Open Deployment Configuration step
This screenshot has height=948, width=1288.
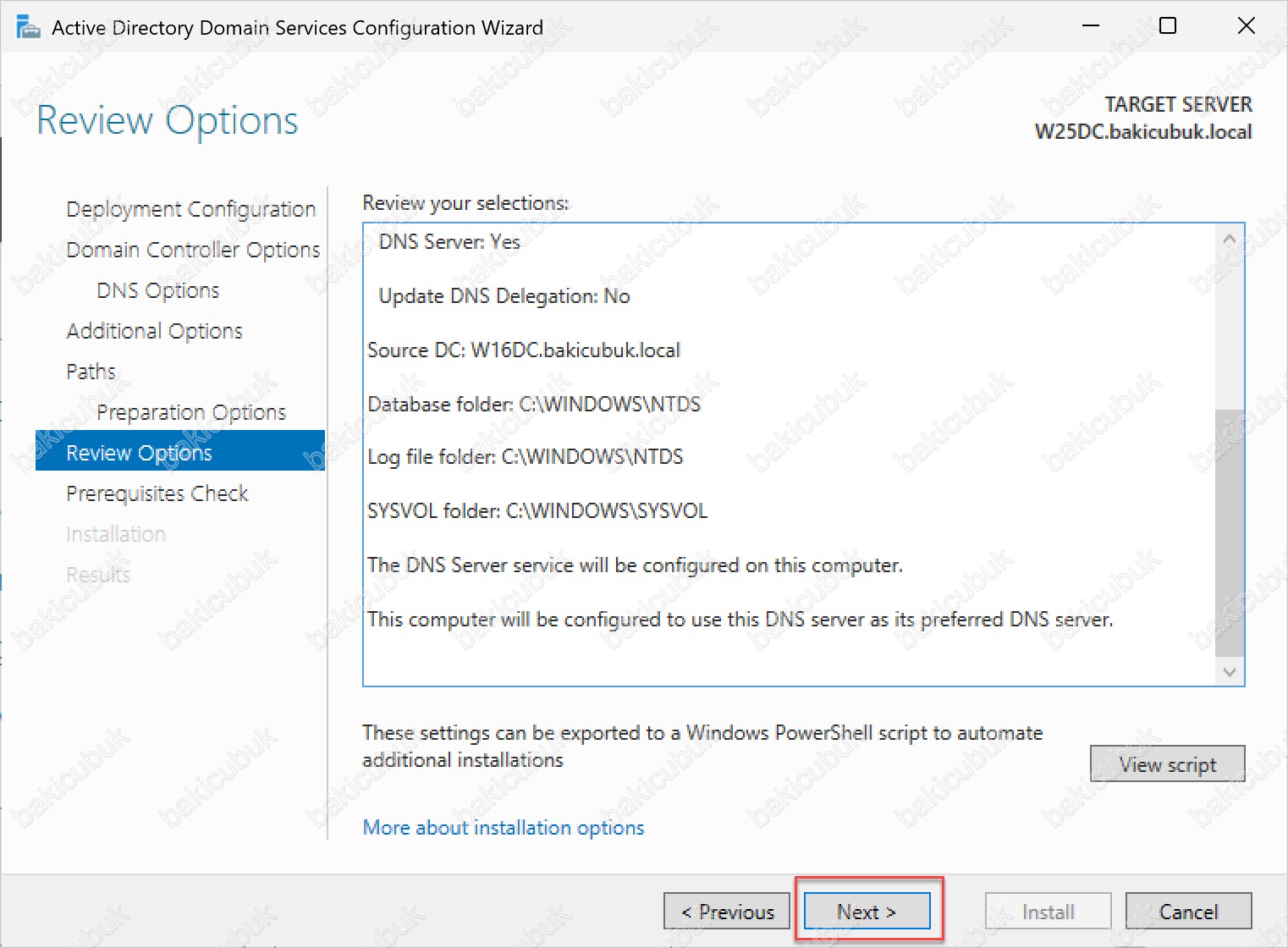[190, 209]
